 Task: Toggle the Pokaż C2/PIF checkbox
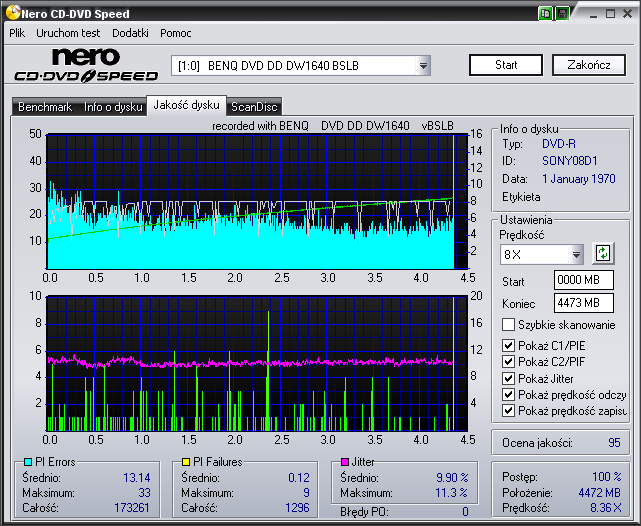point(508,362)
